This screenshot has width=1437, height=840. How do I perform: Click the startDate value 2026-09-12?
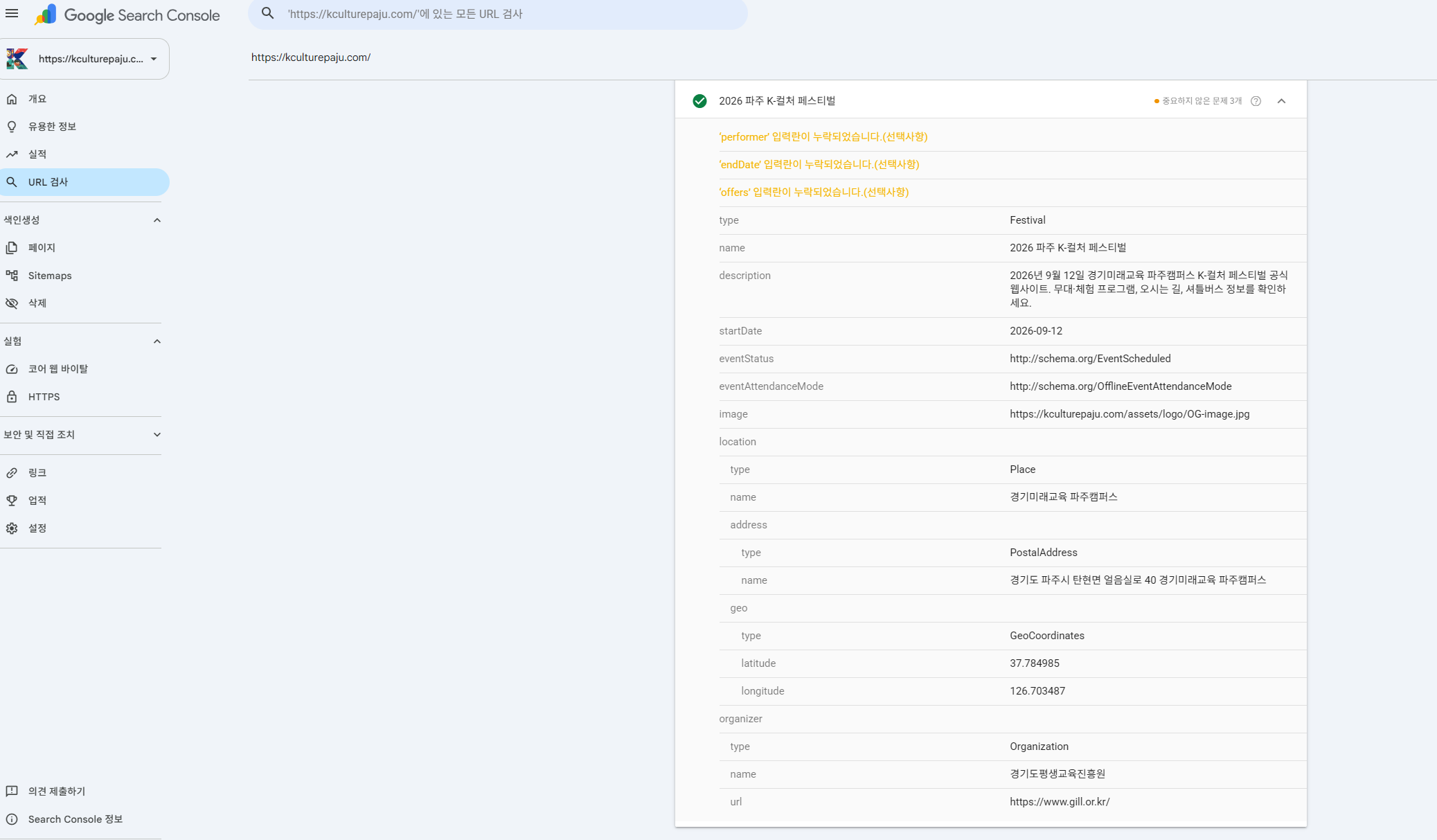click(1035, 331)
